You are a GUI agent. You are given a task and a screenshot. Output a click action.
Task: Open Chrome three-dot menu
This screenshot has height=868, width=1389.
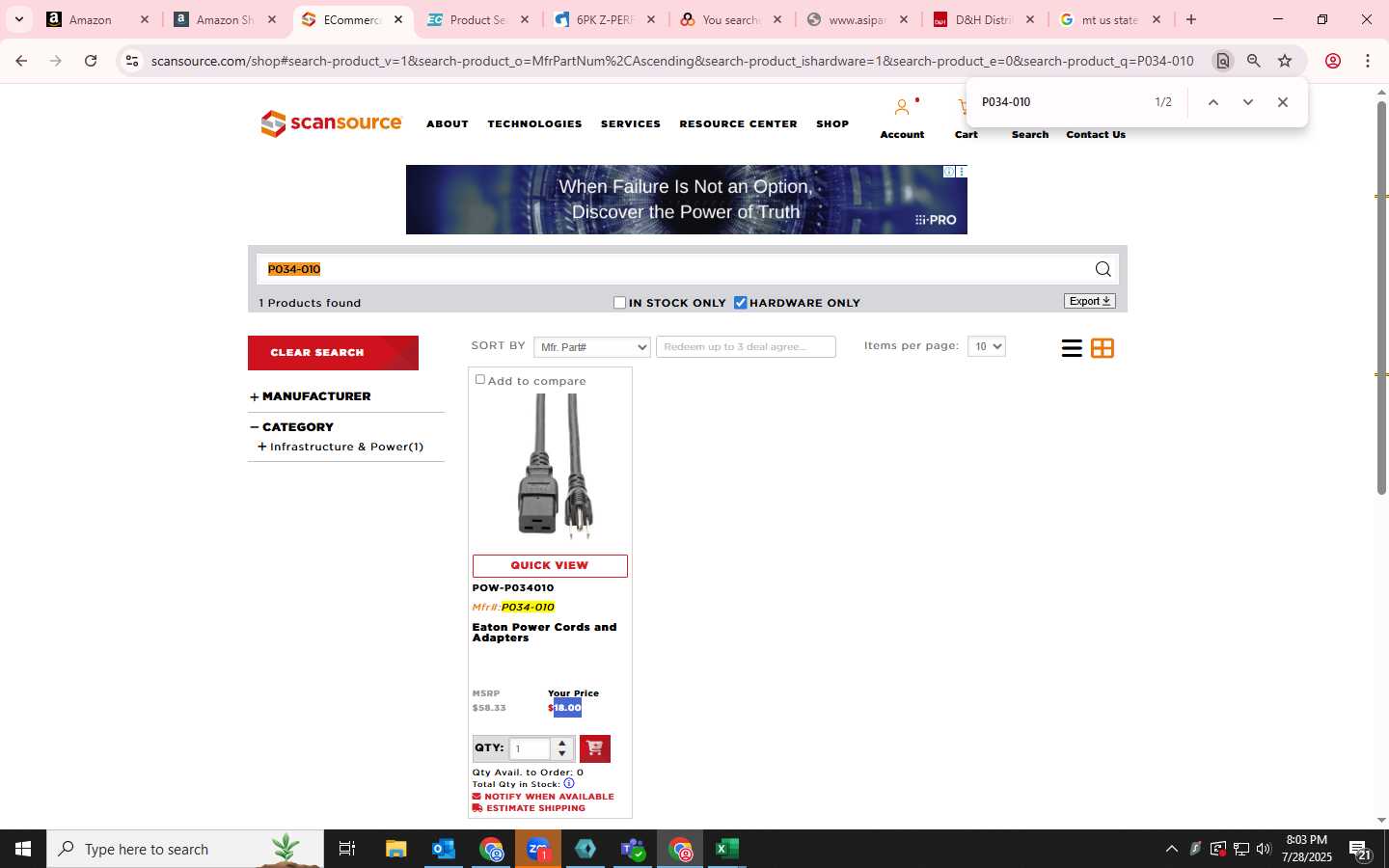click(x=1368, y=61)
